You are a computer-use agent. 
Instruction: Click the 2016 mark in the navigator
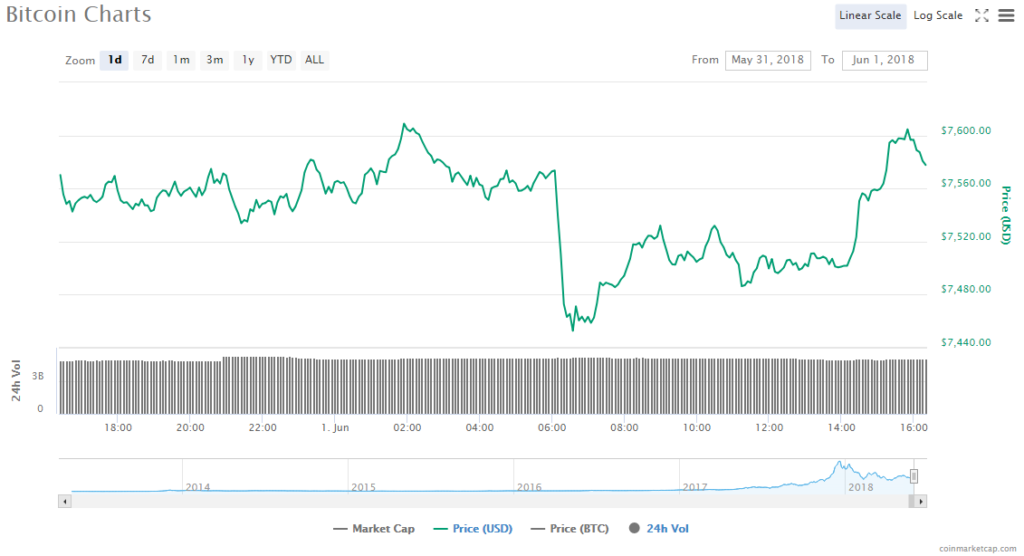(x=529, y=487)
